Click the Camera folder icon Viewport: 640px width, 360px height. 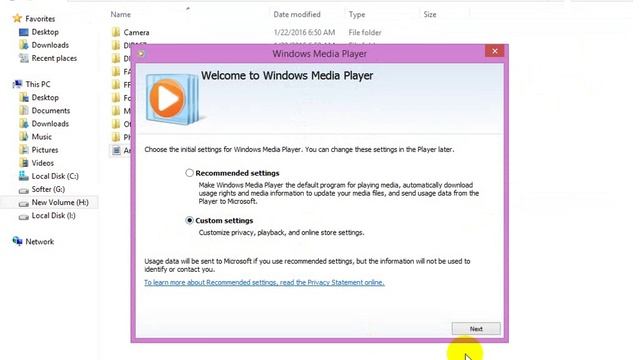[x=116, y=32]
